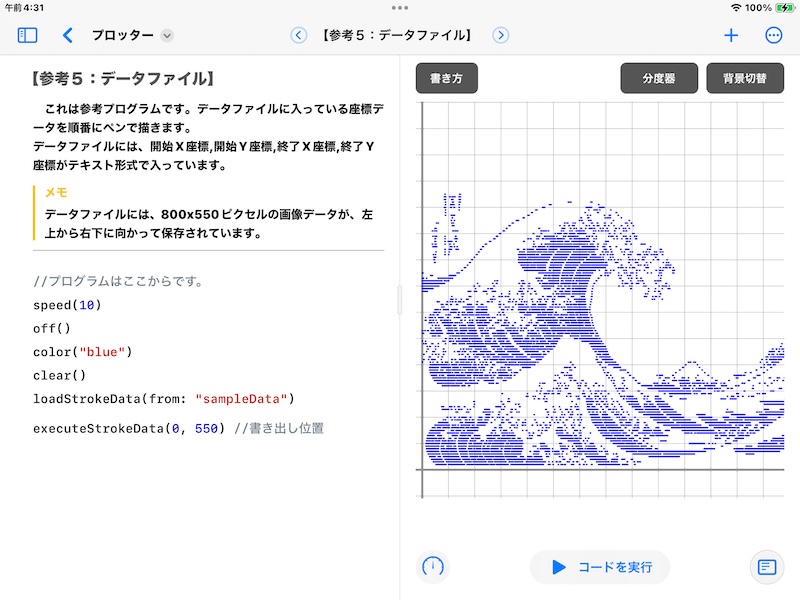800x600 pixels.
Task: Open the 【参考5:データファイル】 page title
Action: tap(399, 35)
